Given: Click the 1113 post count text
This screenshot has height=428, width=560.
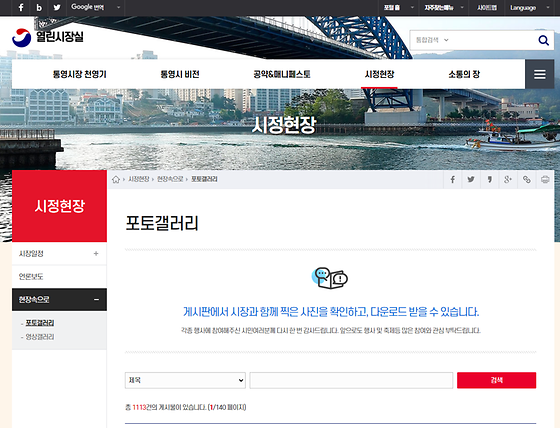Looking at the screenshot, I should click(139, 407).
